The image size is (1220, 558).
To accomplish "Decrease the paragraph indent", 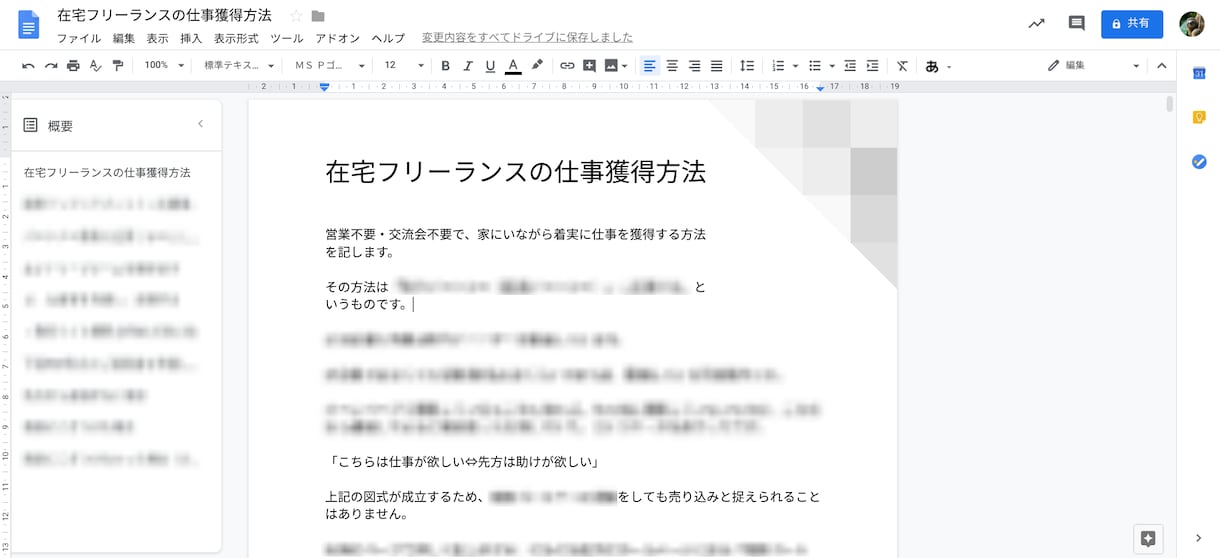I will (850, 66).
